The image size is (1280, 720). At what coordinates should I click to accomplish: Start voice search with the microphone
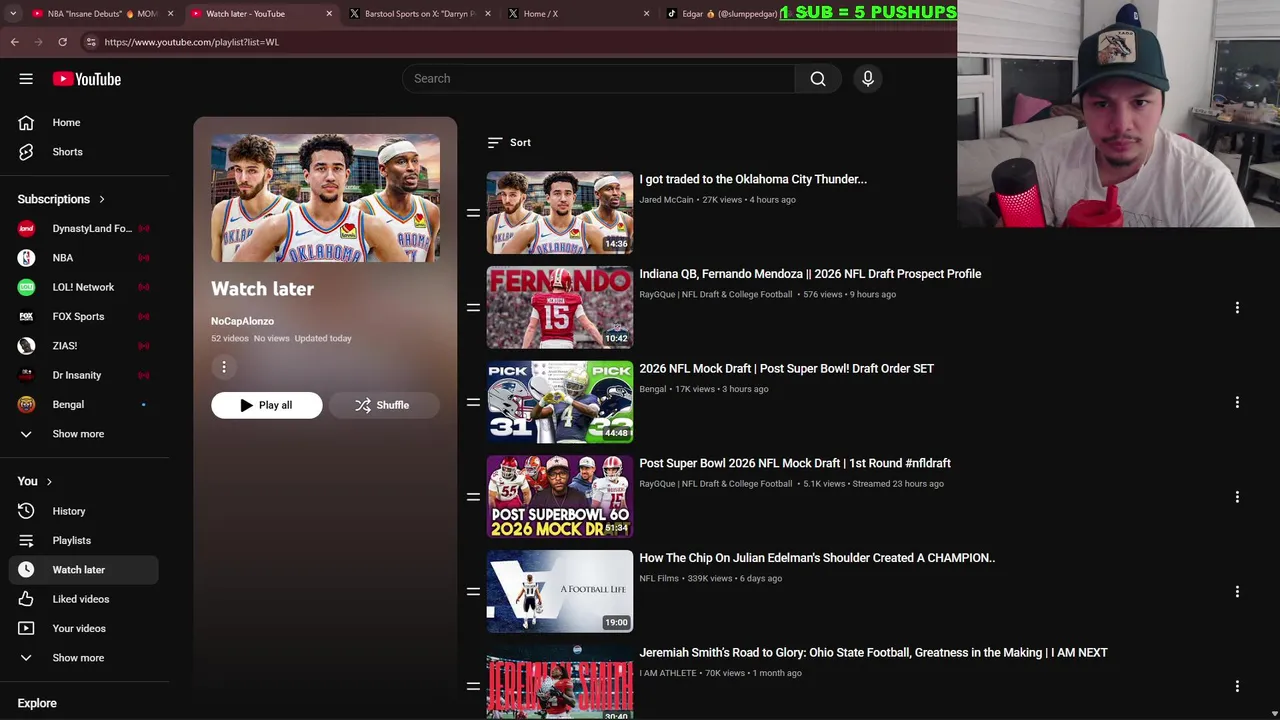click(x=868, y=79)
